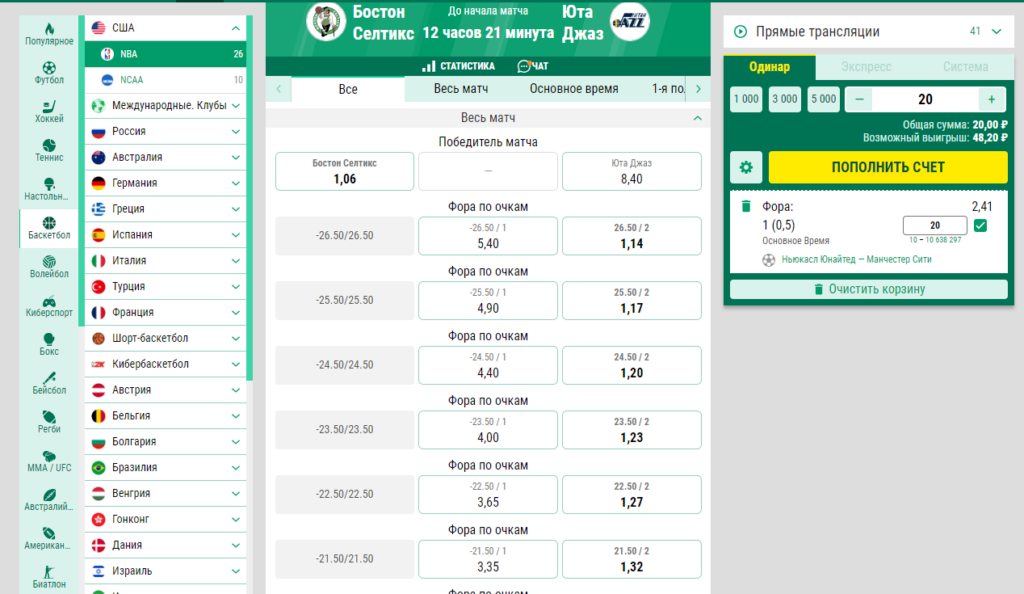Image resolution: width=1024 pixels, height=594 pixels.
Task: Collapse the США country section
Action: tap(236, 28)
